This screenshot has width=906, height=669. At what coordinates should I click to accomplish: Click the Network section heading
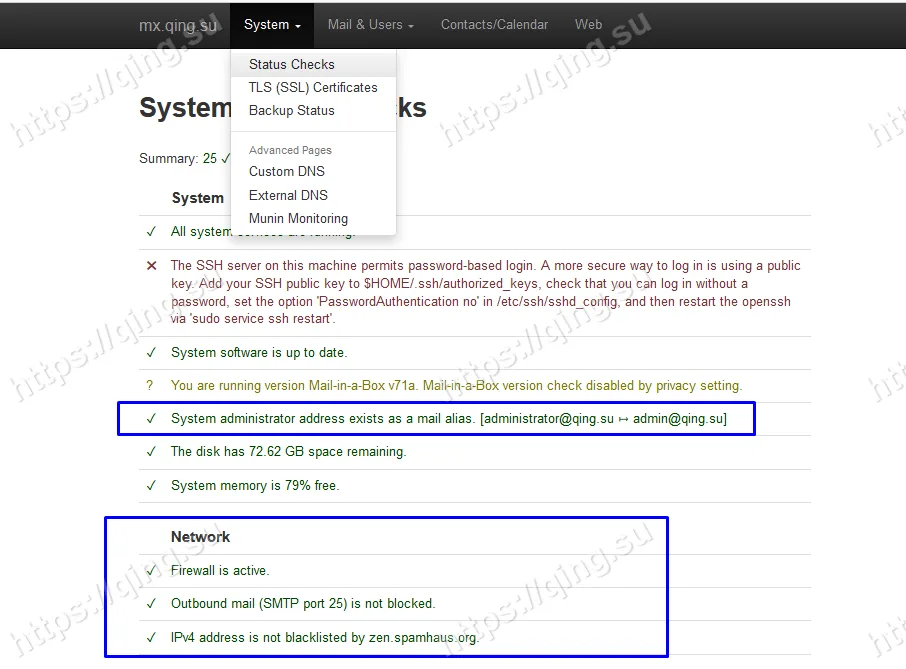pyautogui.click(x=200, y=537)
